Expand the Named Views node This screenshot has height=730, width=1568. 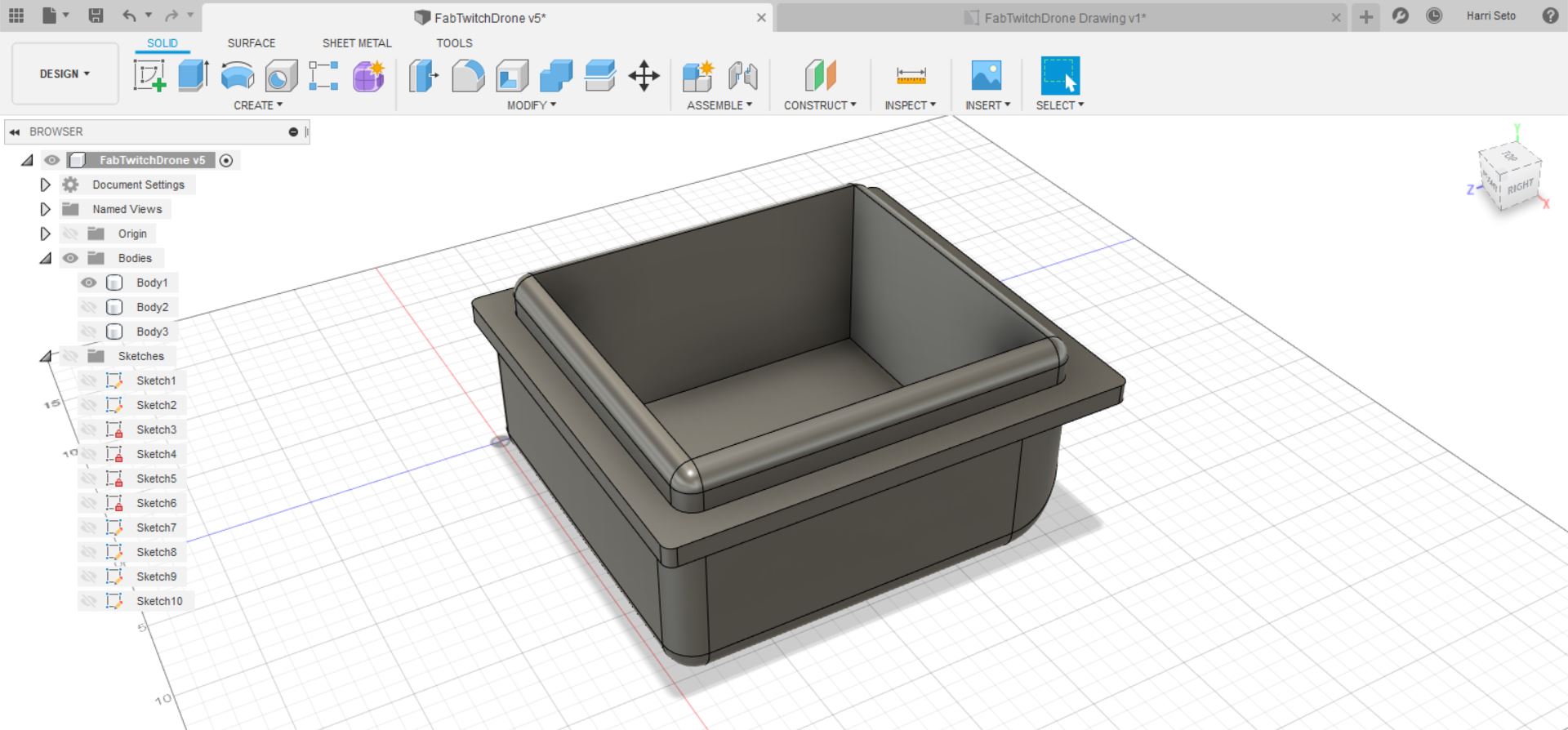pos(45,209)
